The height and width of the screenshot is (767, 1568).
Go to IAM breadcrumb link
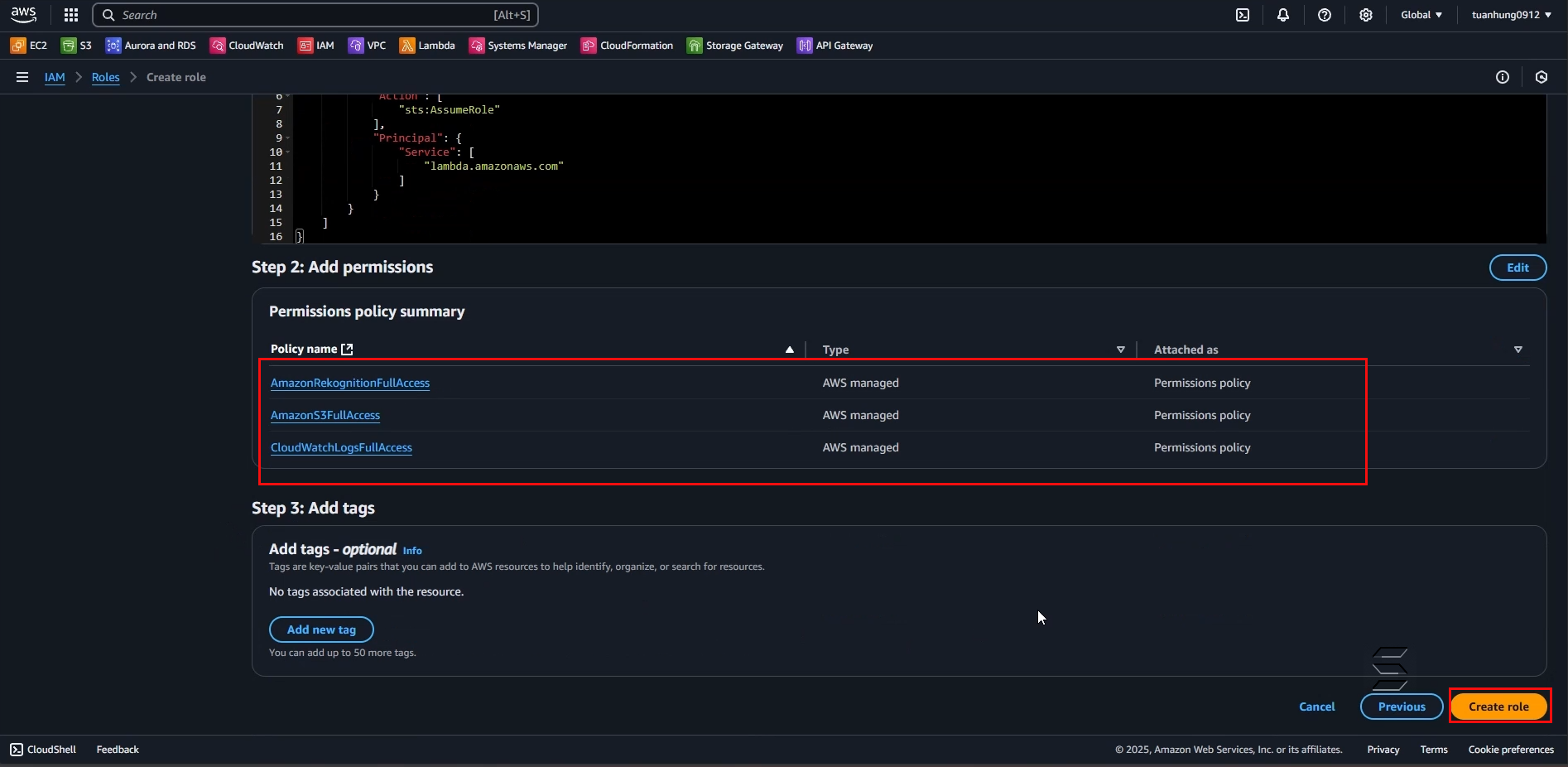point(55,77)
